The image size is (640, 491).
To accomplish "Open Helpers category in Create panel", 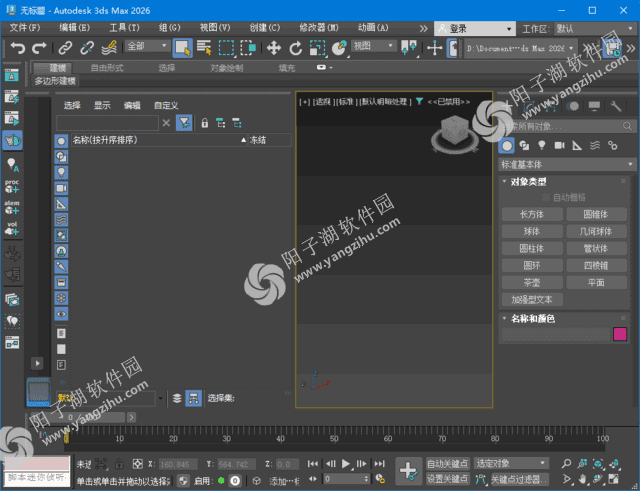I will [x=577, y=145].
